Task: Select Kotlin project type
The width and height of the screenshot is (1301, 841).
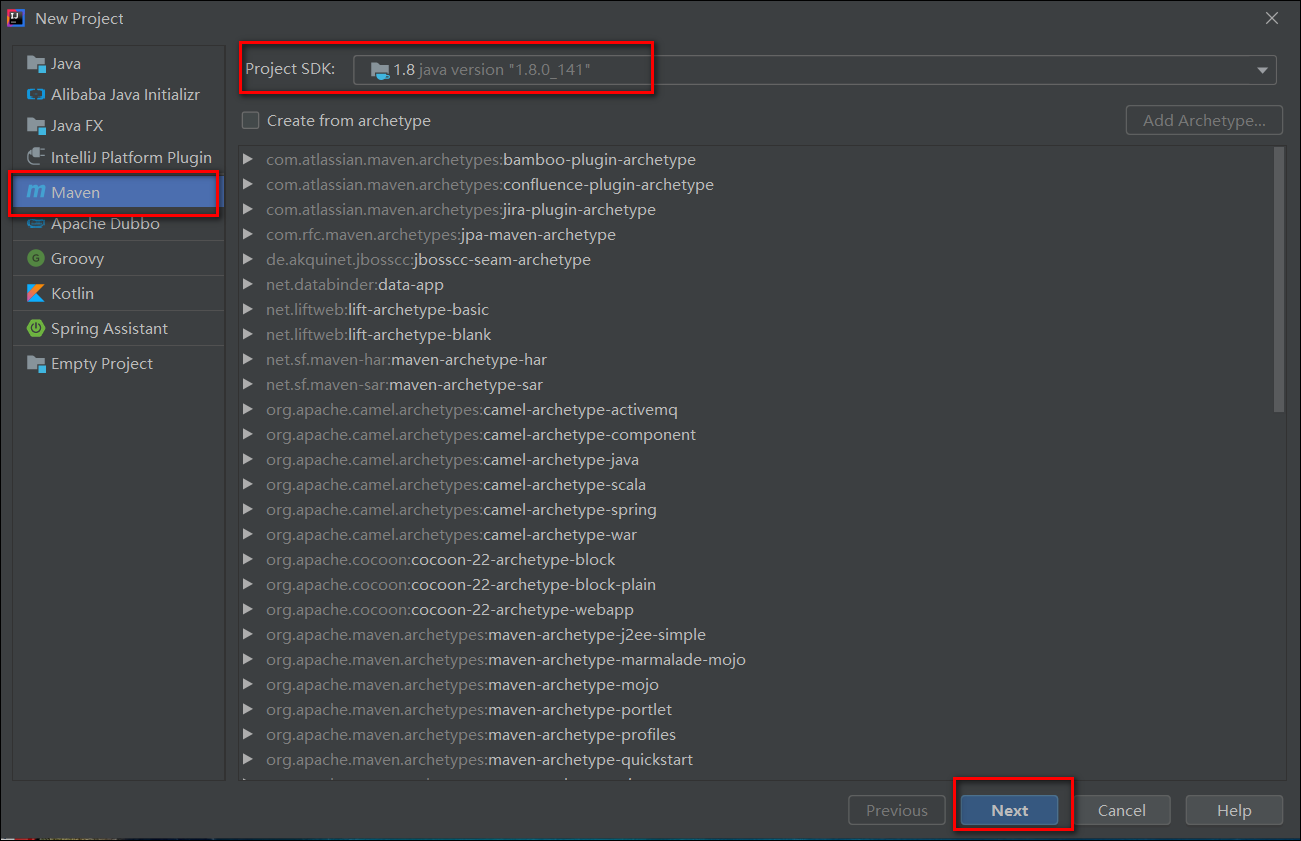Action: tap(119, 293)
